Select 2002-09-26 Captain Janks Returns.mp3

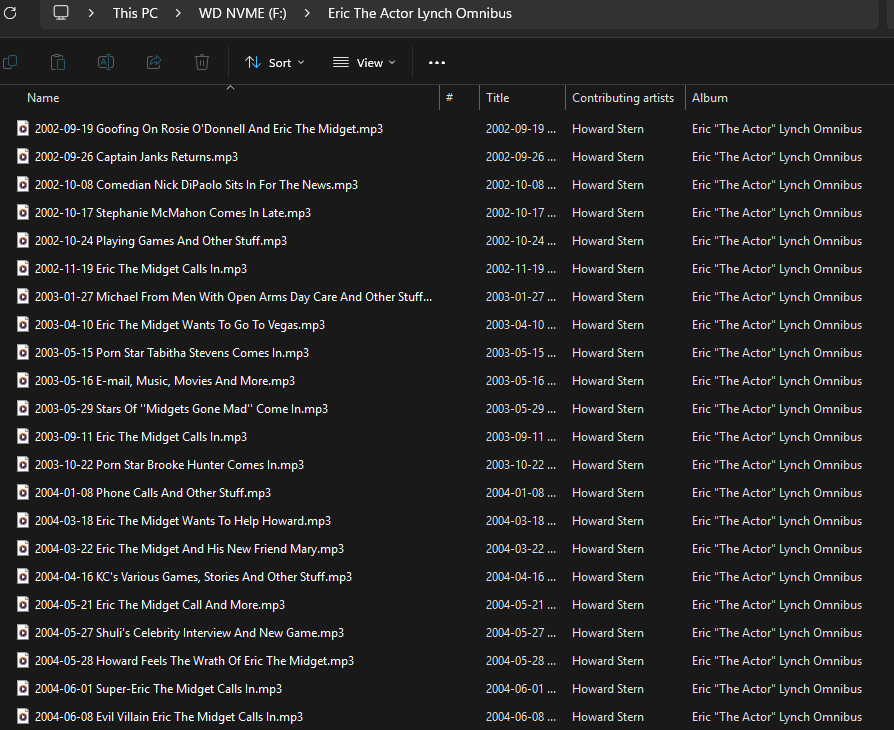[136, 157]
